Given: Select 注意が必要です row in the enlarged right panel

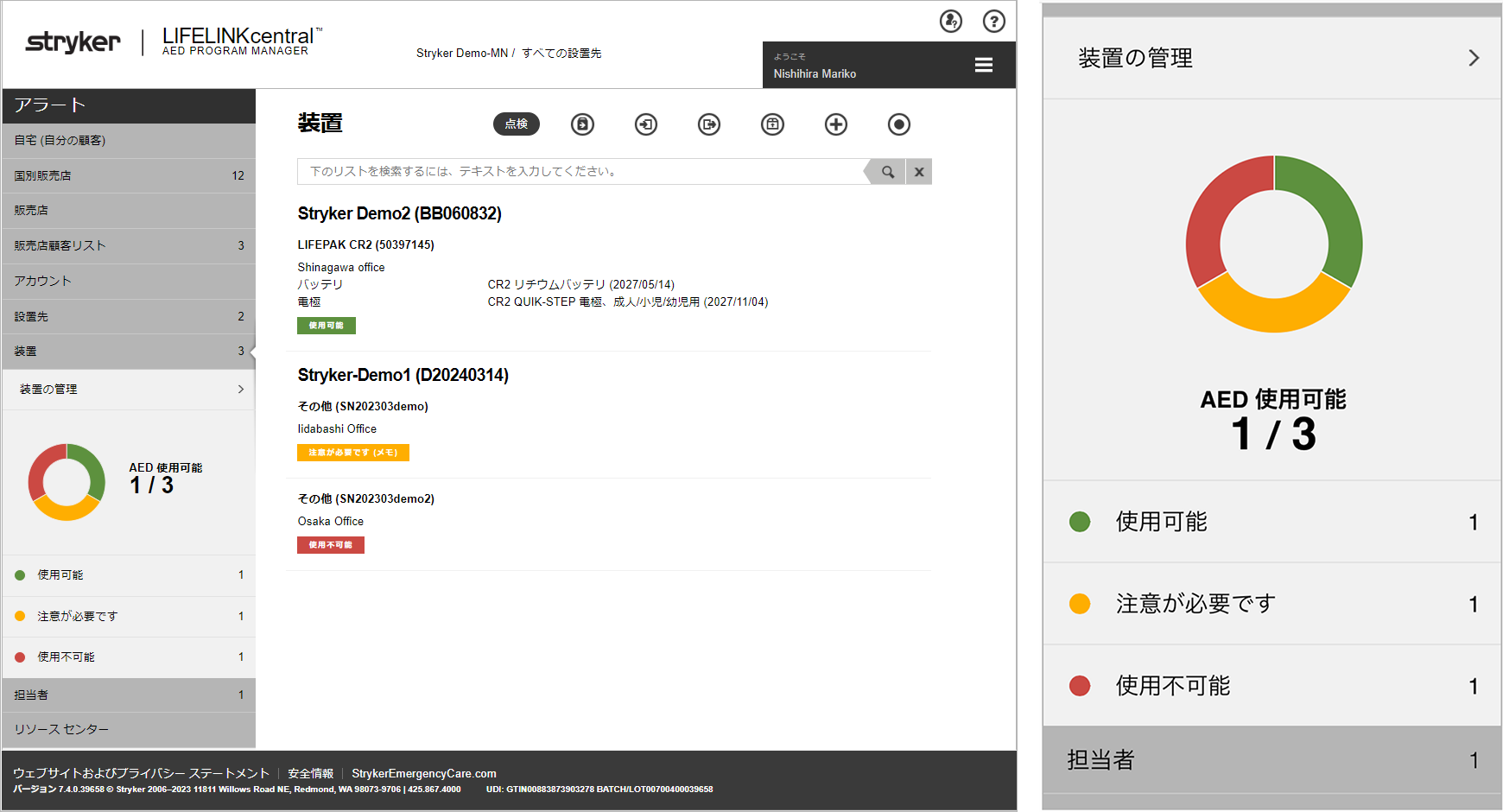Looking at the screenshot, I should (1272, 604).
